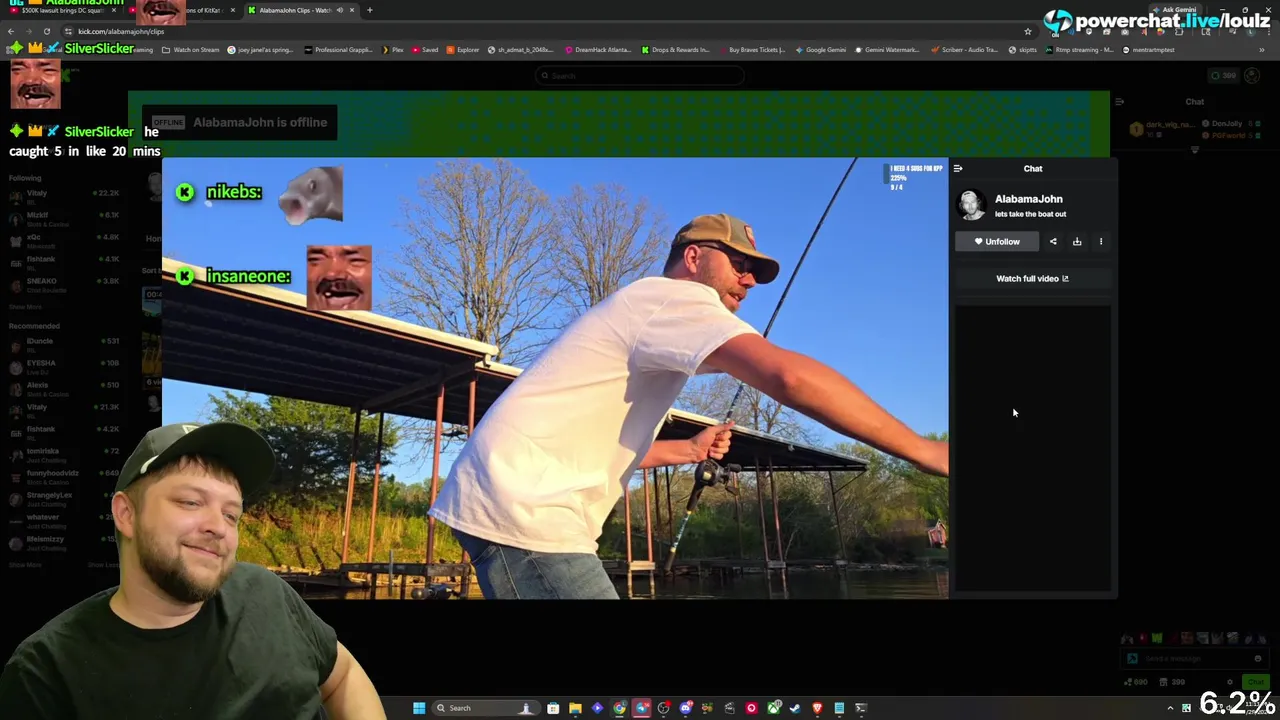Collapse the clip chat panel icon
1280x720 pixels.
pyautogui.click(x=958, y=169)
